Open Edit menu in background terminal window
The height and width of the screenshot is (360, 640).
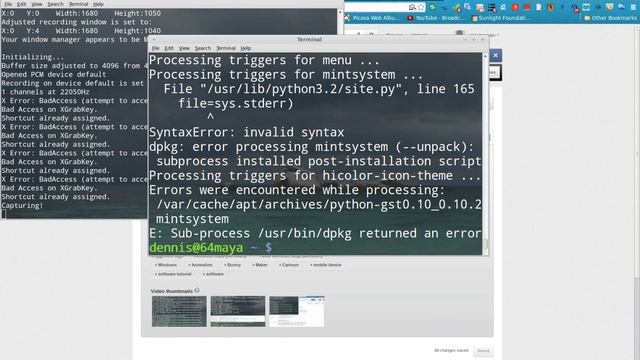coord(22,4)
